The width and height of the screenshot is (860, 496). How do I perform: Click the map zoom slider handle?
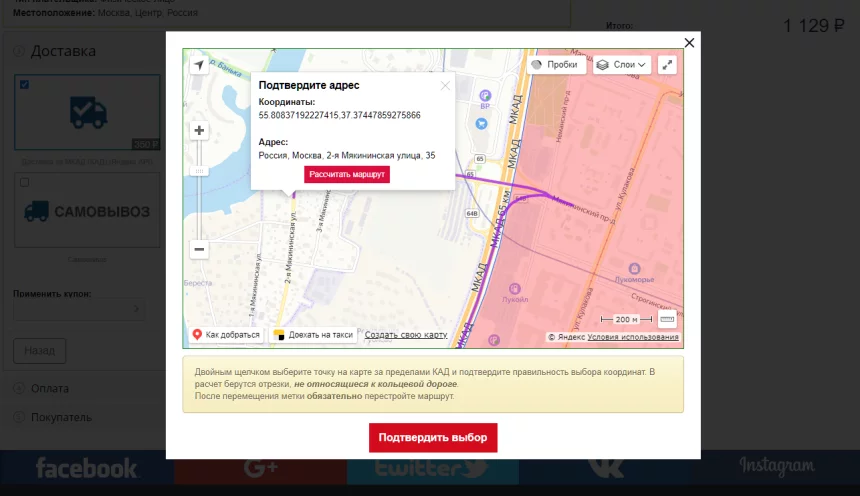point(199,171)
